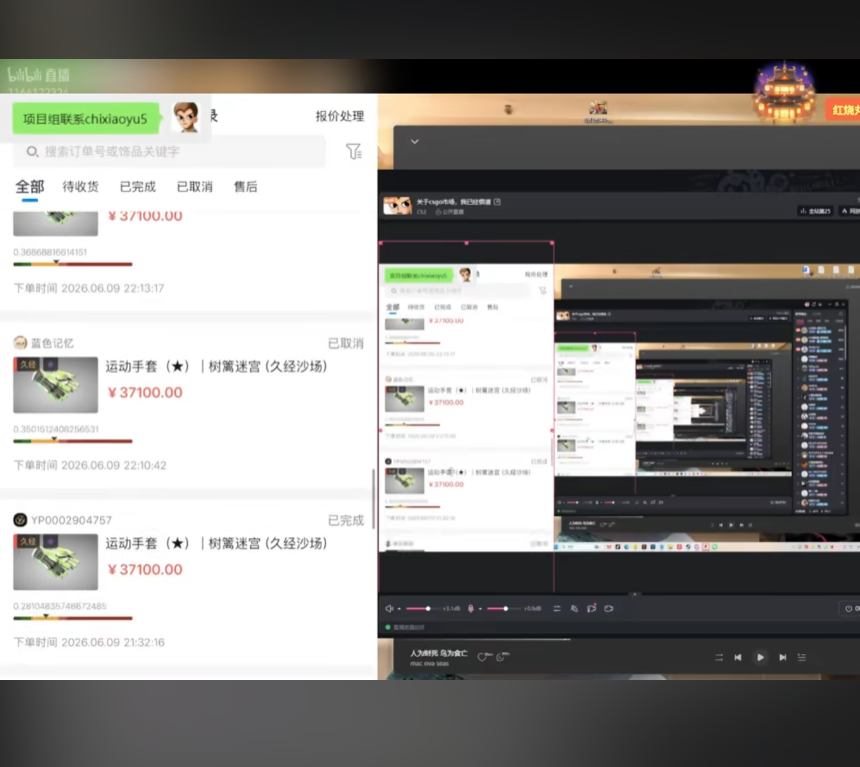The height and width of the screenshot is (767, 860).
Task: Click glove item title in the YP0002904757 order
Action: point(216,543)
